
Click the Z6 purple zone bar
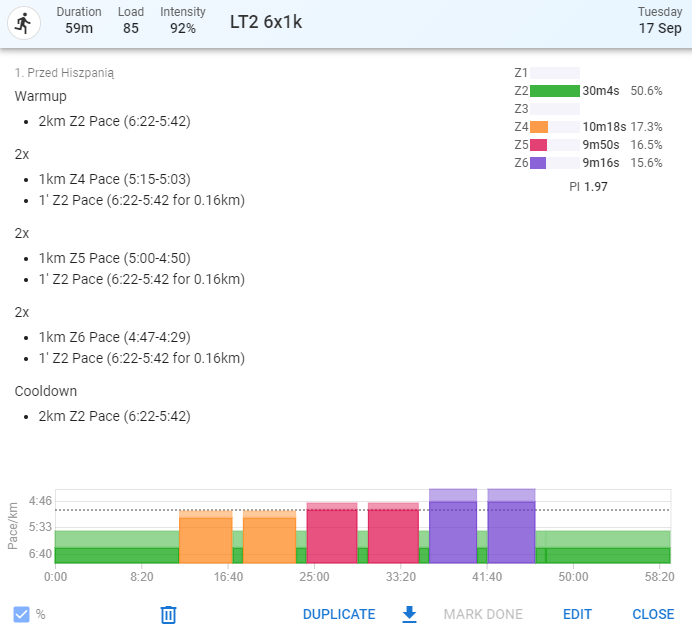click(538, 163)
